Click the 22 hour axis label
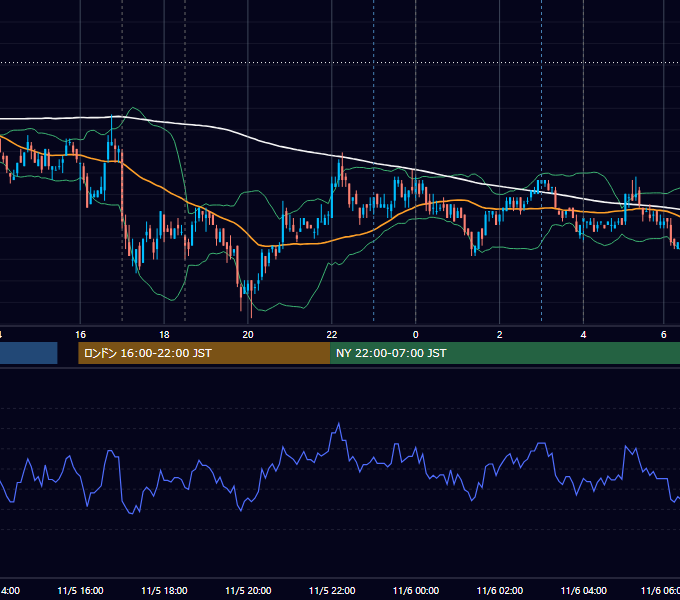This screenshot has width=680, height=600. point(332,335)
